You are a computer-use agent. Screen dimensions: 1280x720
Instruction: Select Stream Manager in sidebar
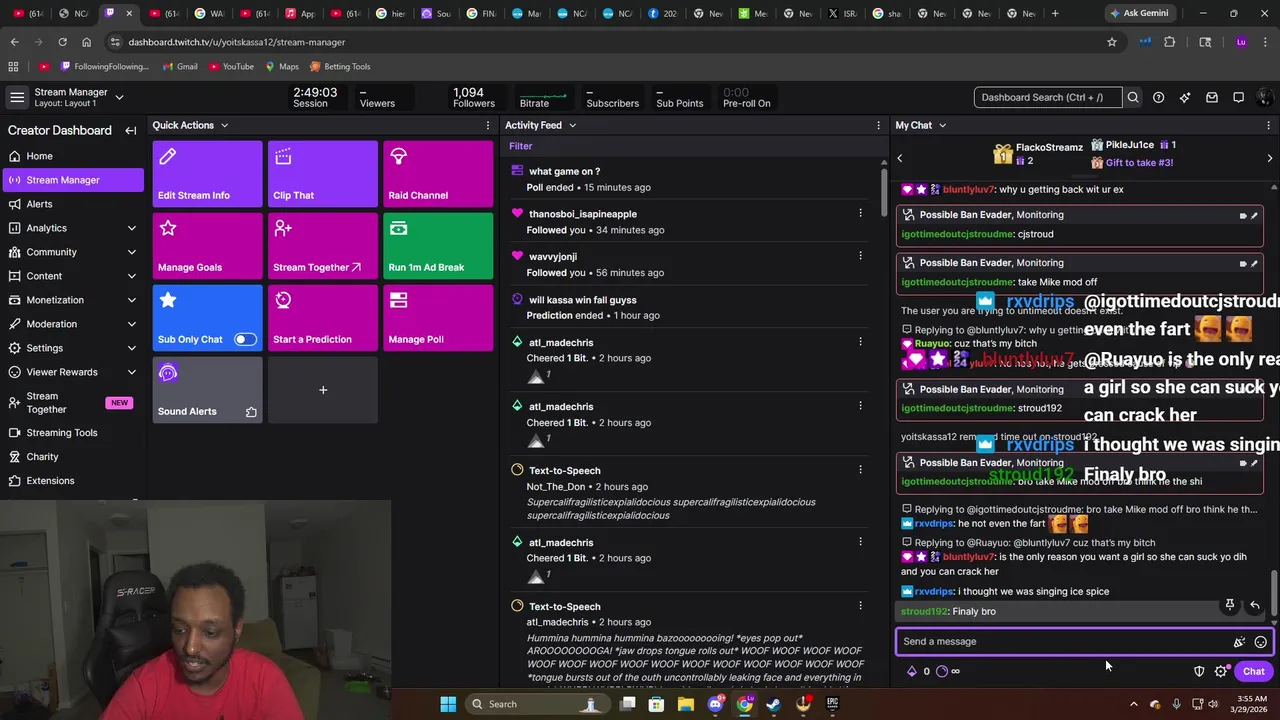(x=72, y=180)
